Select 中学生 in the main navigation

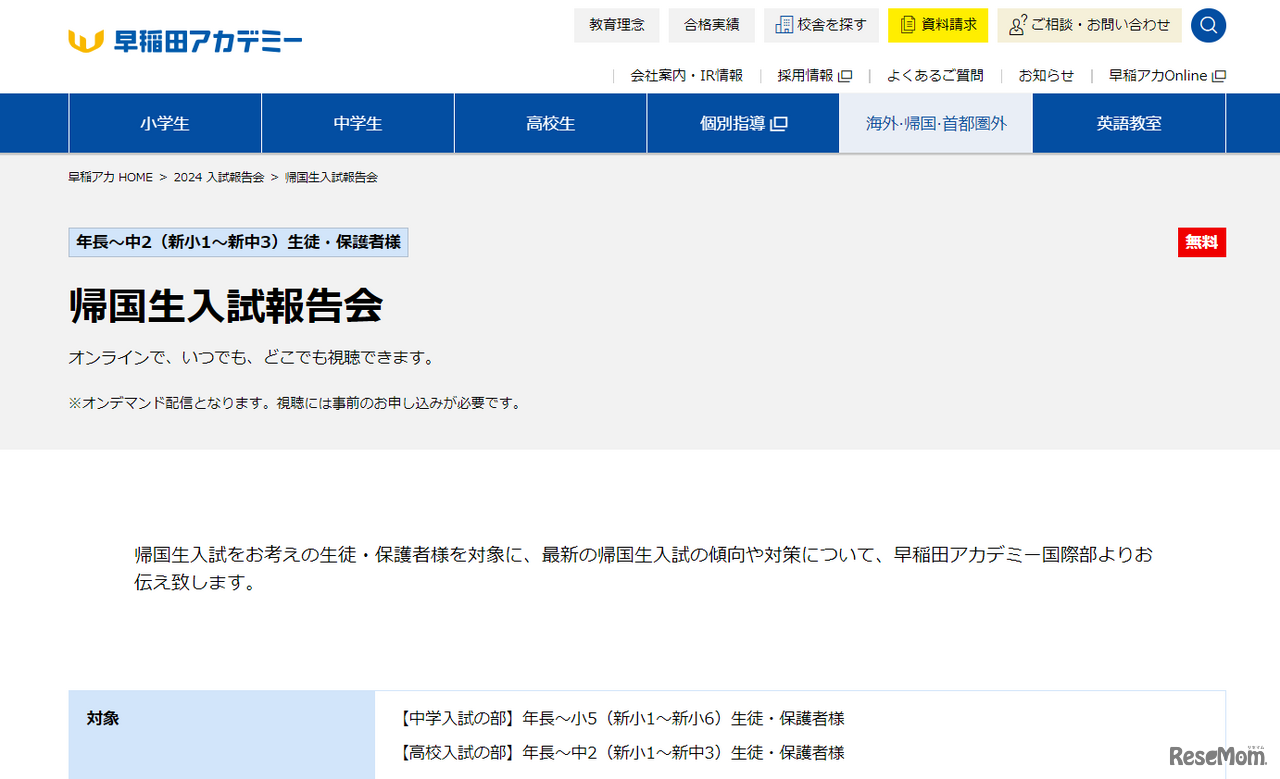pyautogui.click(x=358, y=123)
